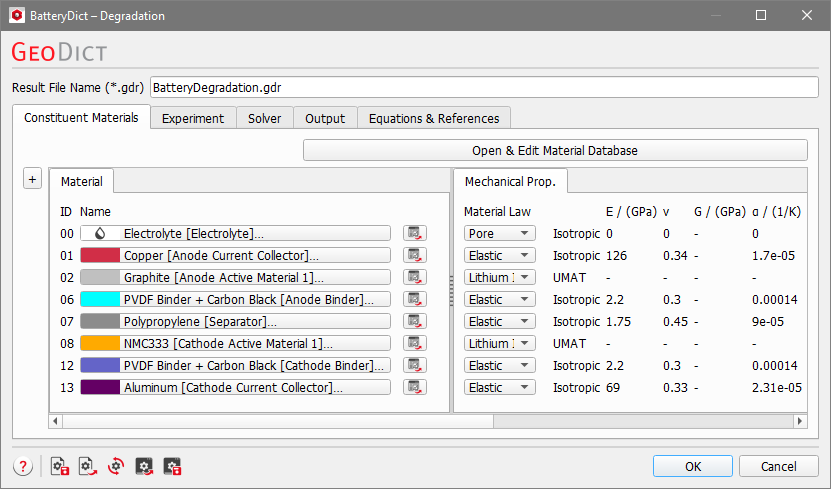Viewport: 831px width, 489px height.
Task: Click Graphite [Anode Active Material 1] button
Action: point(235,277)
